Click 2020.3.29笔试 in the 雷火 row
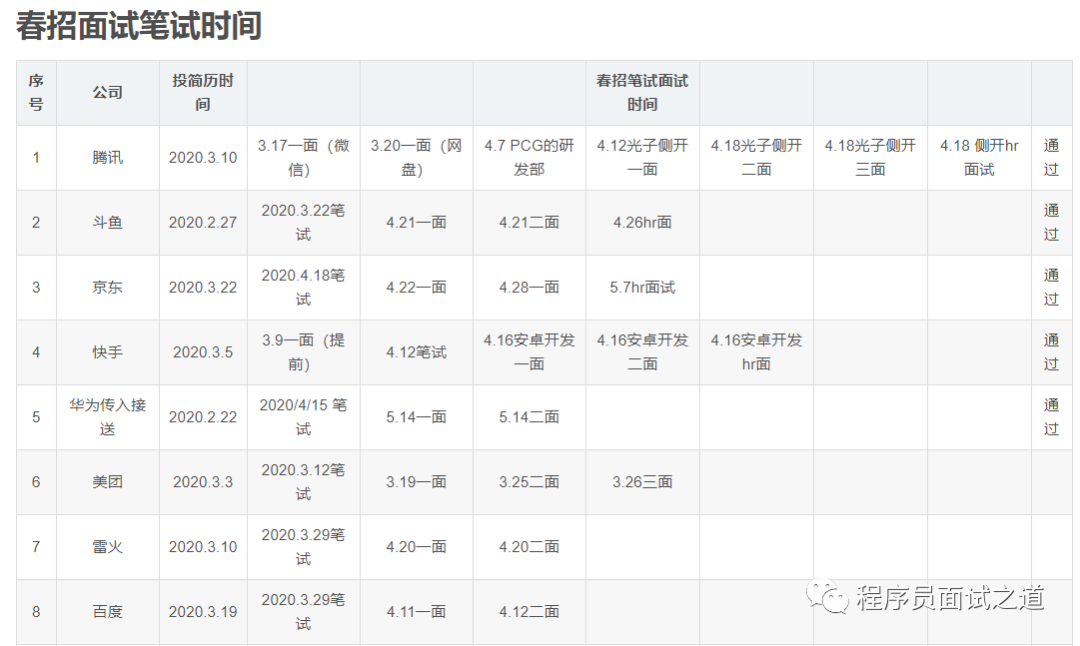1080x646 pixels. point(303,547)
